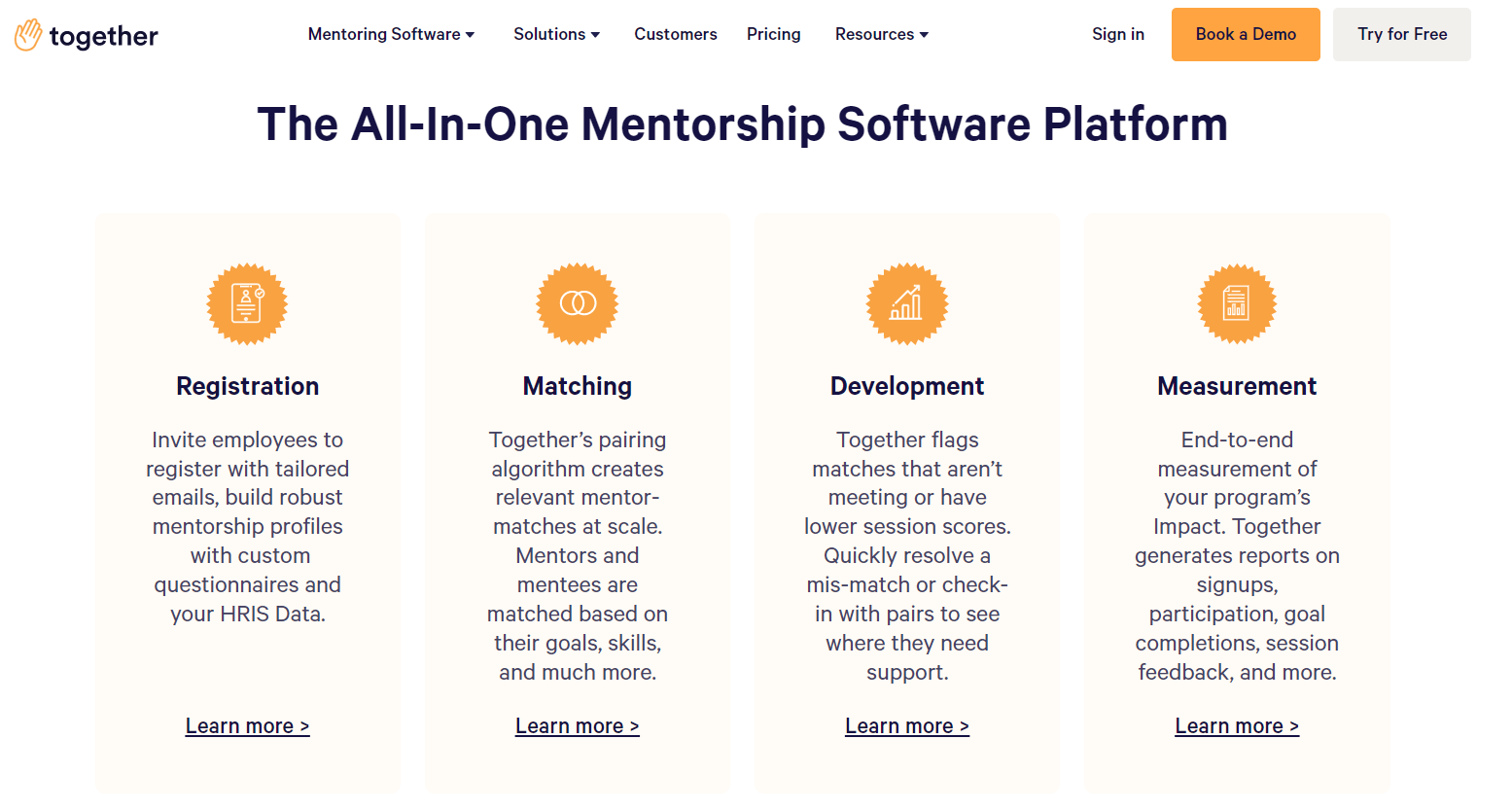Viewport: 1512px width, 809px height.
Task: Follow Learn more under Development
Action: point(907,726)
